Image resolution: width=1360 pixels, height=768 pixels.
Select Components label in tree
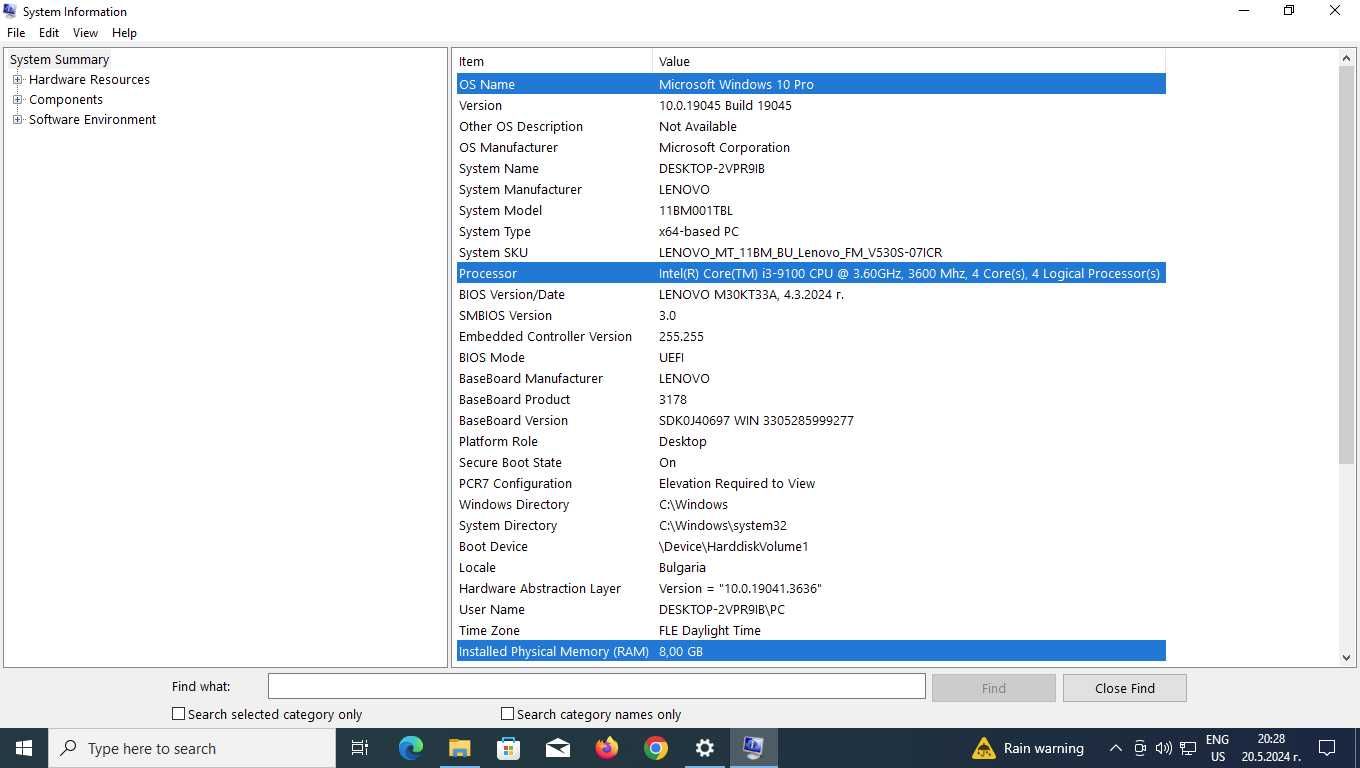66,100
